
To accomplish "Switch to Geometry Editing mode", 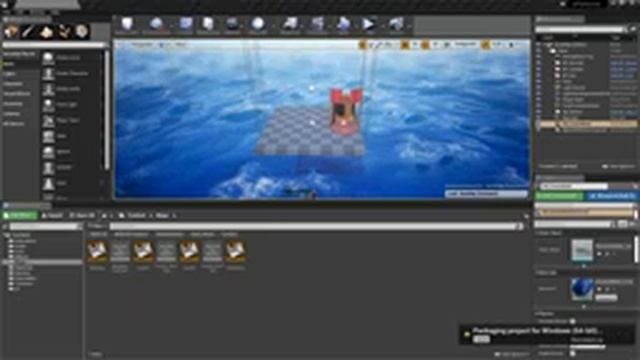I will [82, 31].
